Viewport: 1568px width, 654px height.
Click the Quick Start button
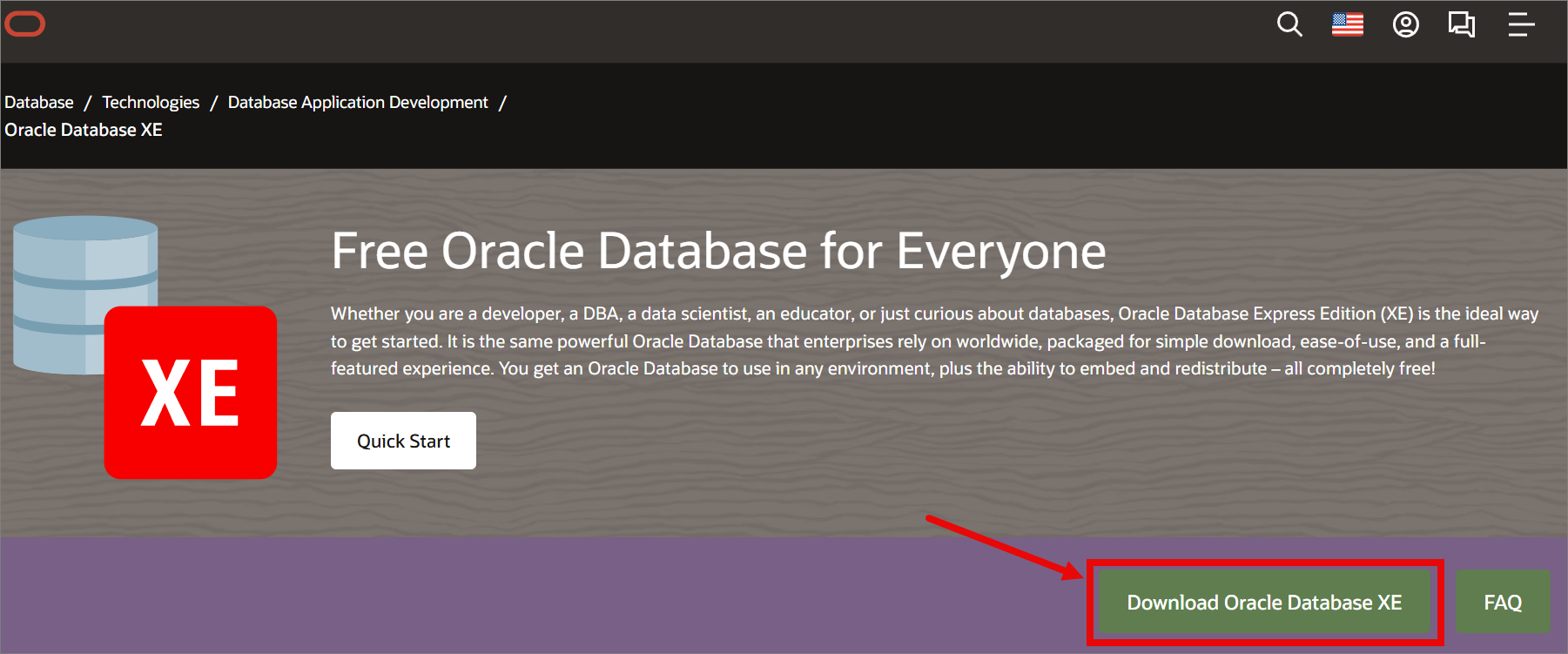pyautogui.click(x=403, y=441)
